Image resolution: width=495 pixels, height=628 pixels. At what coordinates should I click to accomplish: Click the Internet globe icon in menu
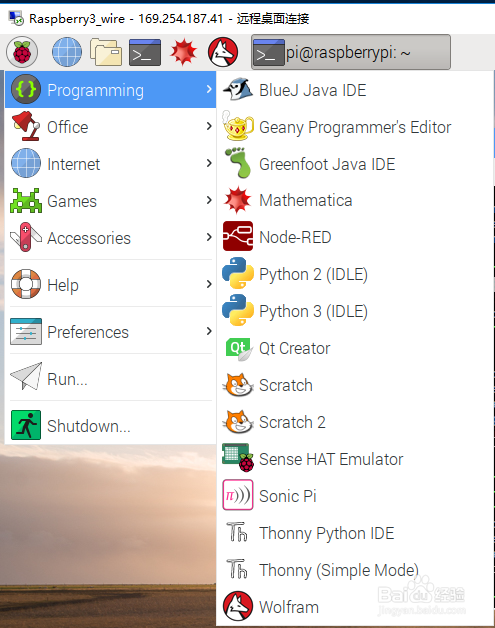(x=26, y=163)
